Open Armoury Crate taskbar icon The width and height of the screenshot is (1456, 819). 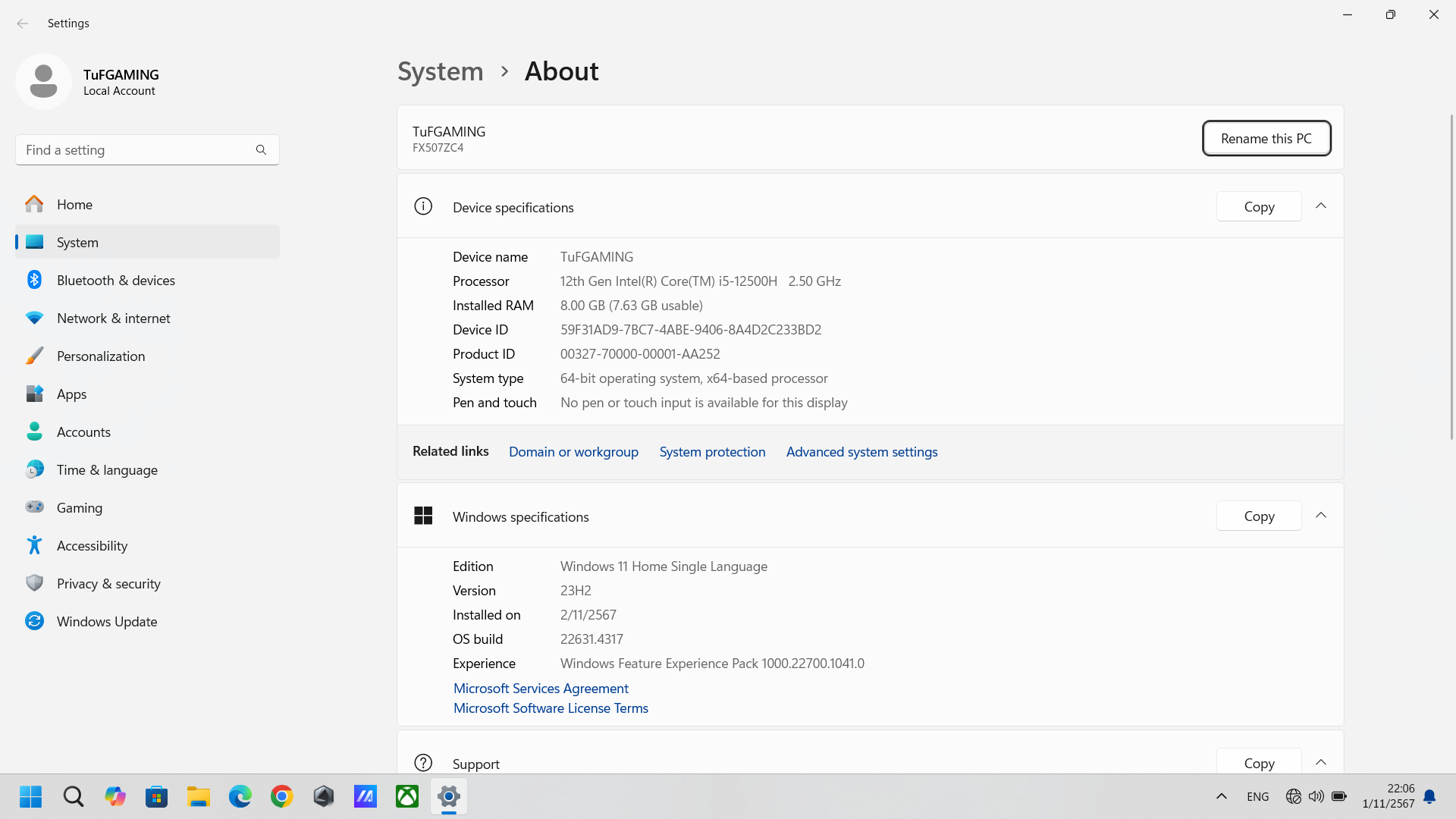pyautogui.click(x=323, y=796)
